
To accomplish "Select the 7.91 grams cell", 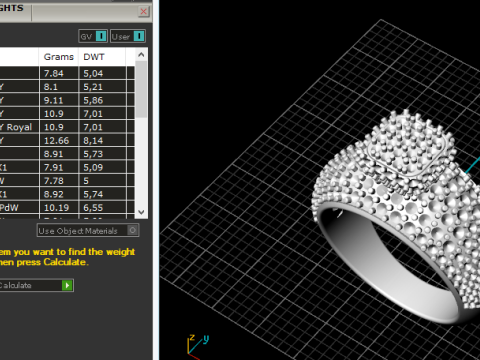I will point(59,167).
